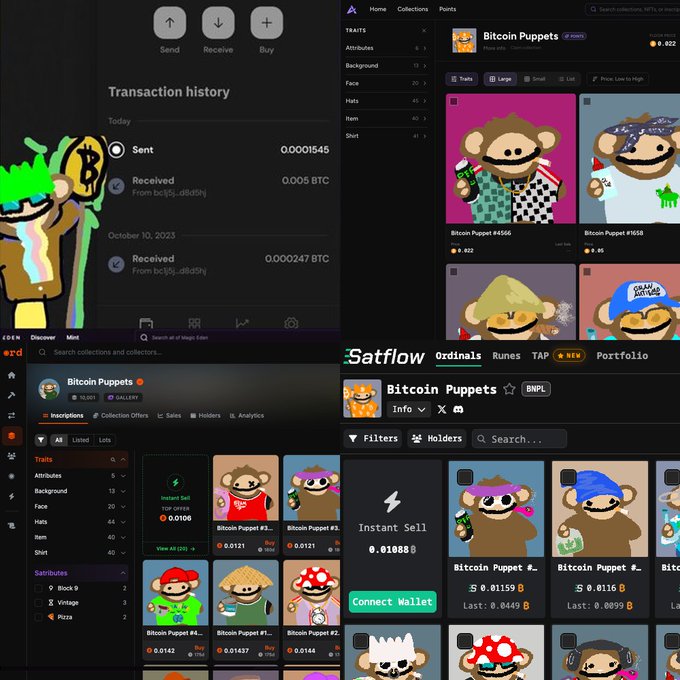Click the swap arrows icon in Ord sidebar
Image resolution: width=680 pixels, height=680 pixels.
[x=12, y=415]
